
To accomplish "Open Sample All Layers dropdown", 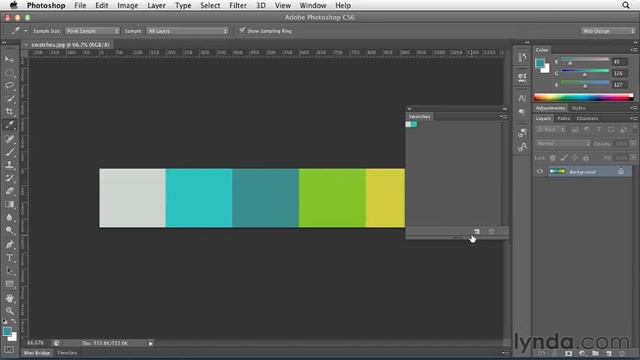I will (187, 31).
